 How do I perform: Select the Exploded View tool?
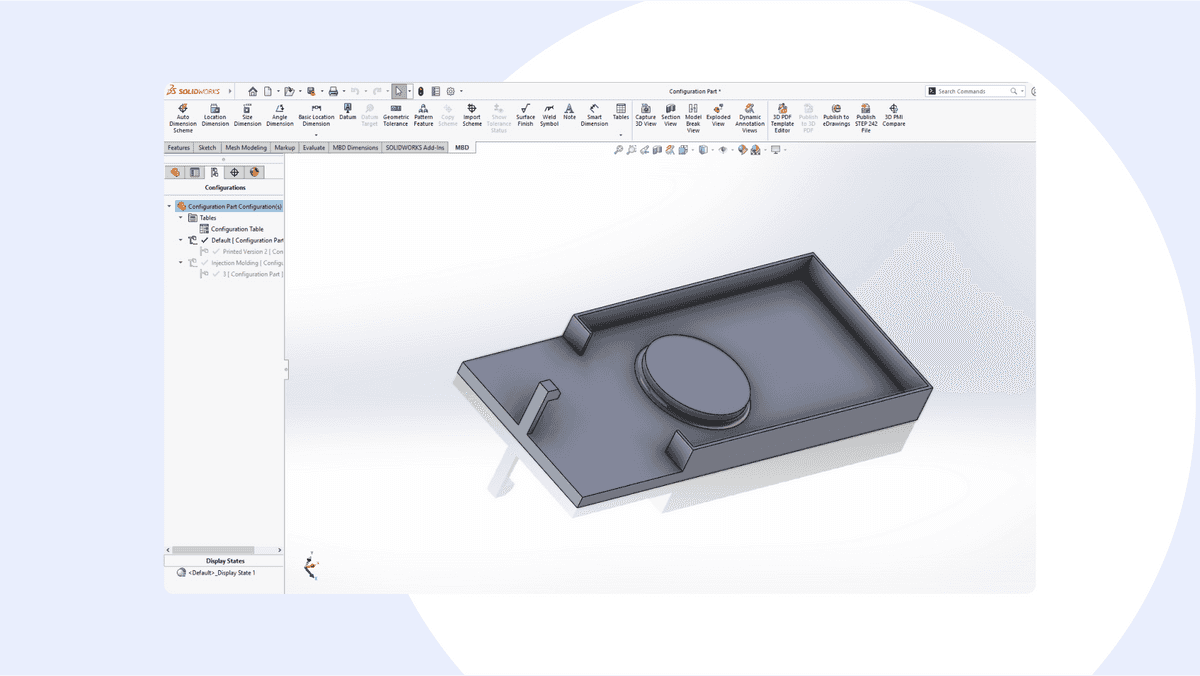719,115
